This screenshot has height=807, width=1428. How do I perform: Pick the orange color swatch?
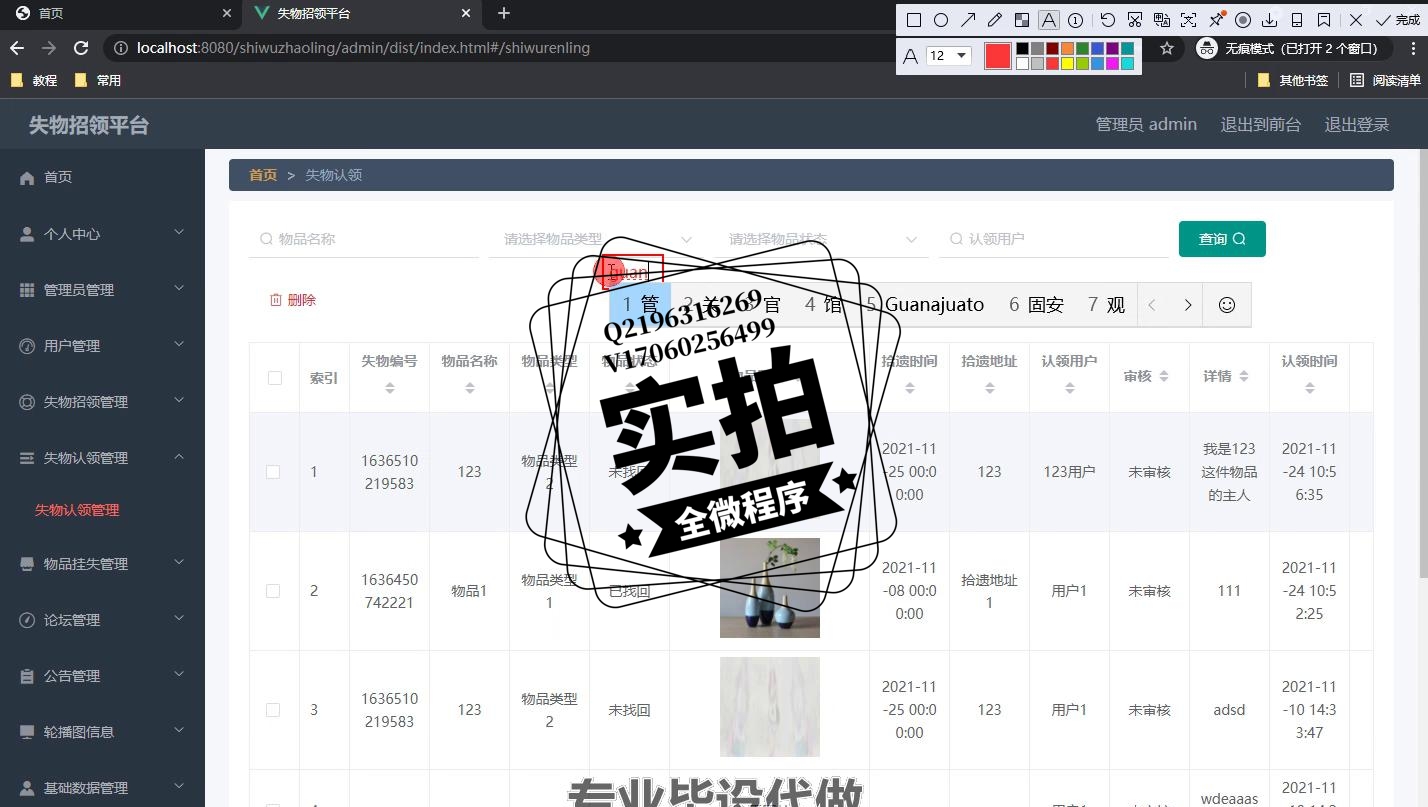1067,48
